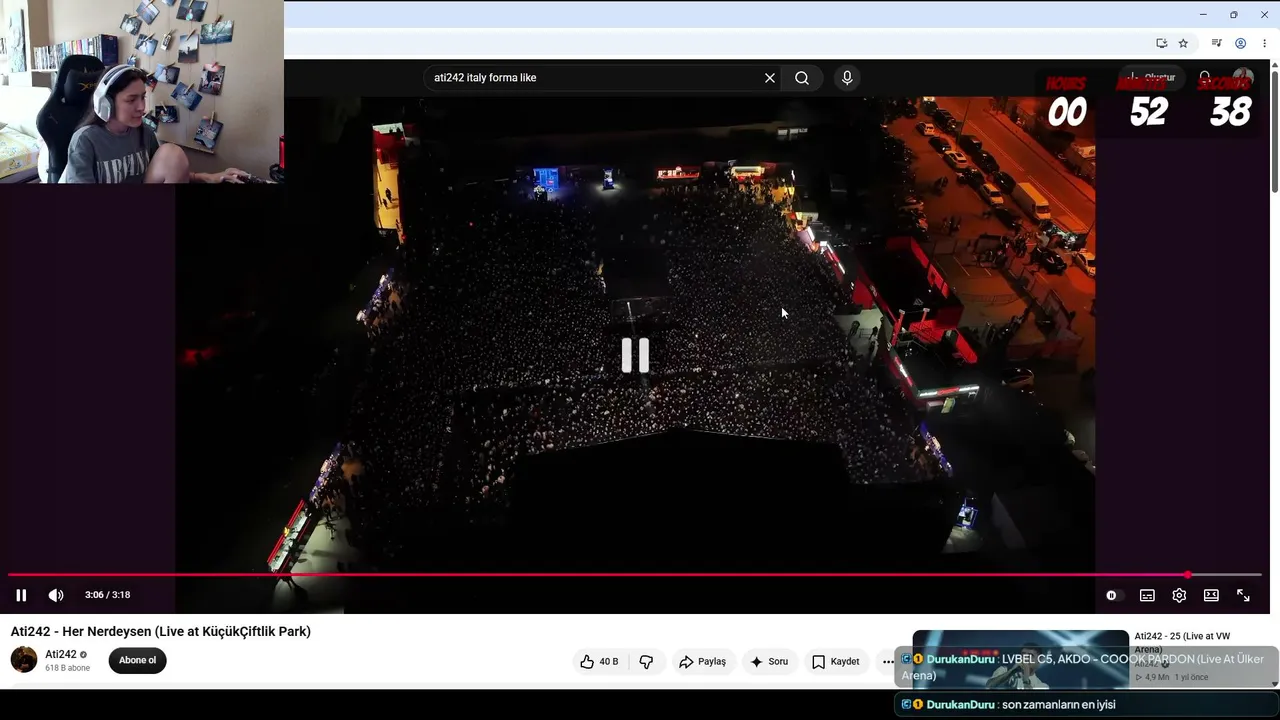The width and height of the screenshot is (1280, 720).
Task: Click the Soru ask button
Action: 769,661
